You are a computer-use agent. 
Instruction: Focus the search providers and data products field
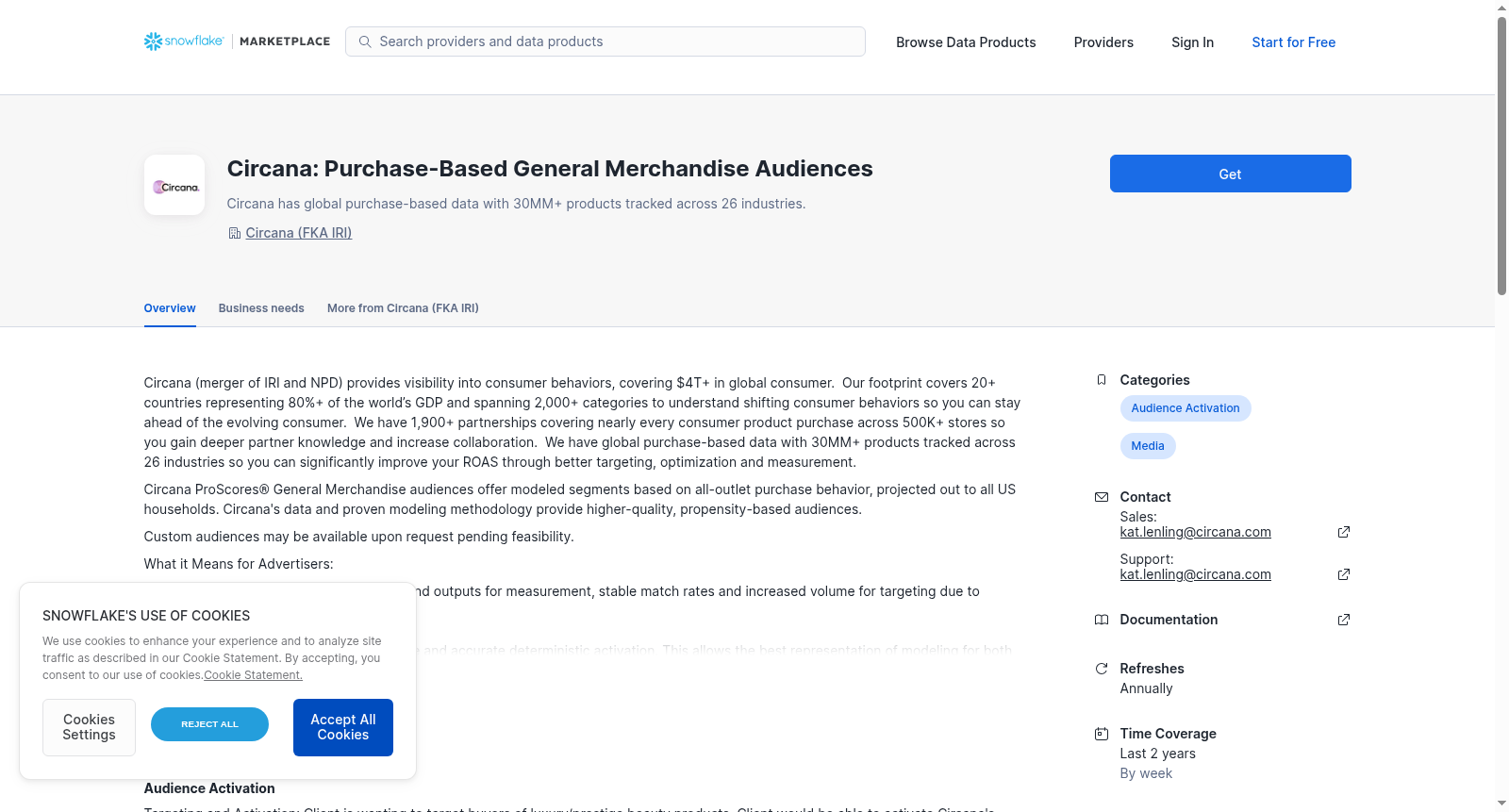(x=605, y=41)
